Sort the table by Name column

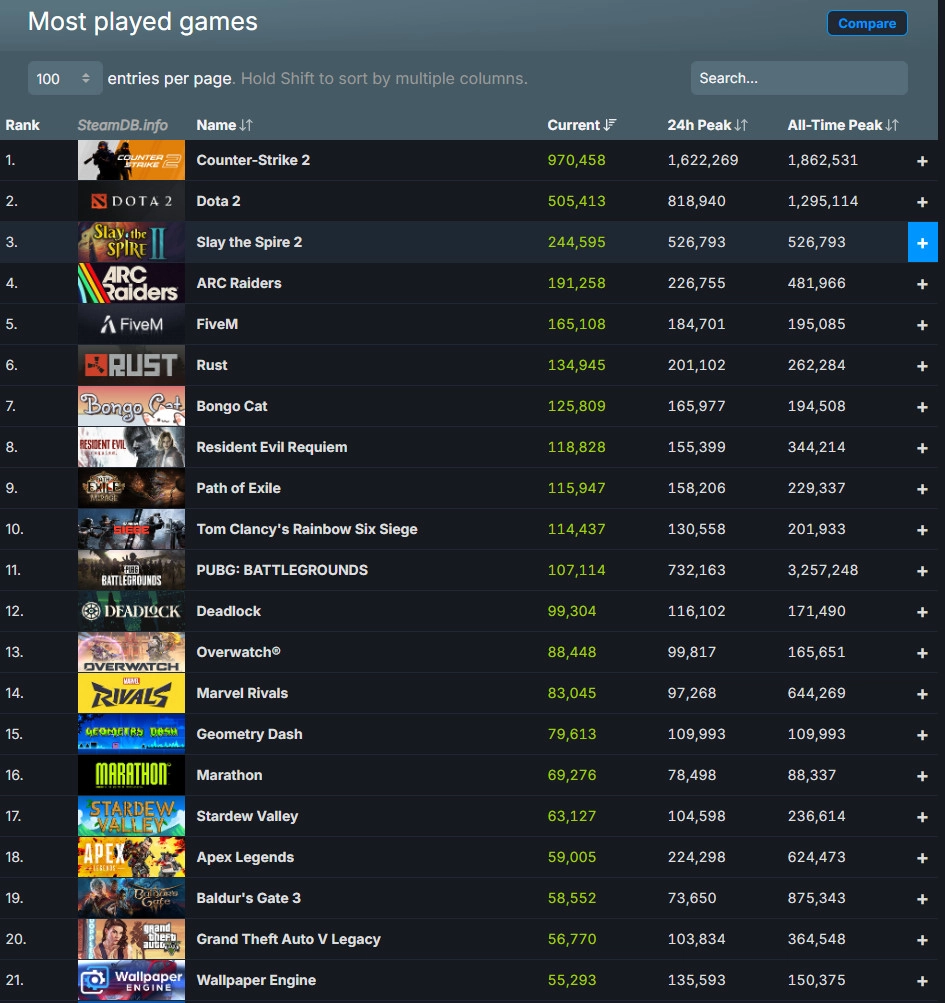pos(224,125)
